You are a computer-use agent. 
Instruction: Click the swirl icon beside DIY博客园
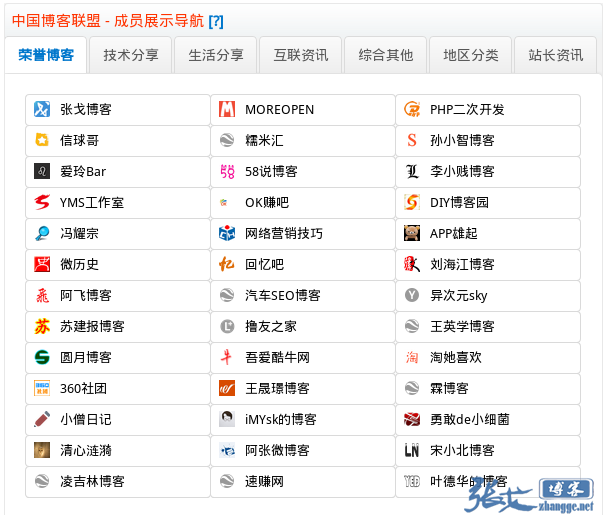point(412,202)
